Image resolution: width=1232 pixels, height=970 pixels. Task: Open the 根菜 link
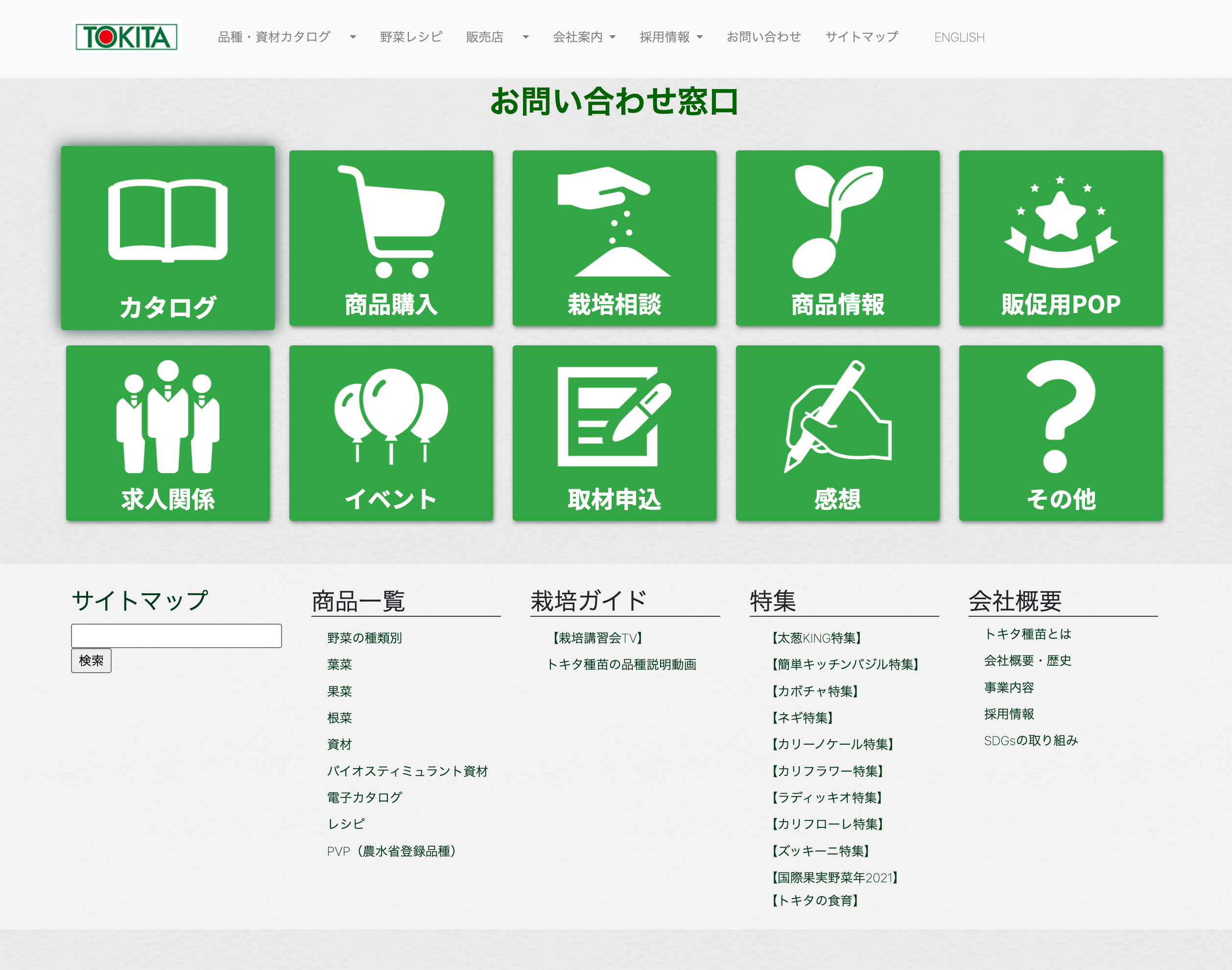pos(339,718)
